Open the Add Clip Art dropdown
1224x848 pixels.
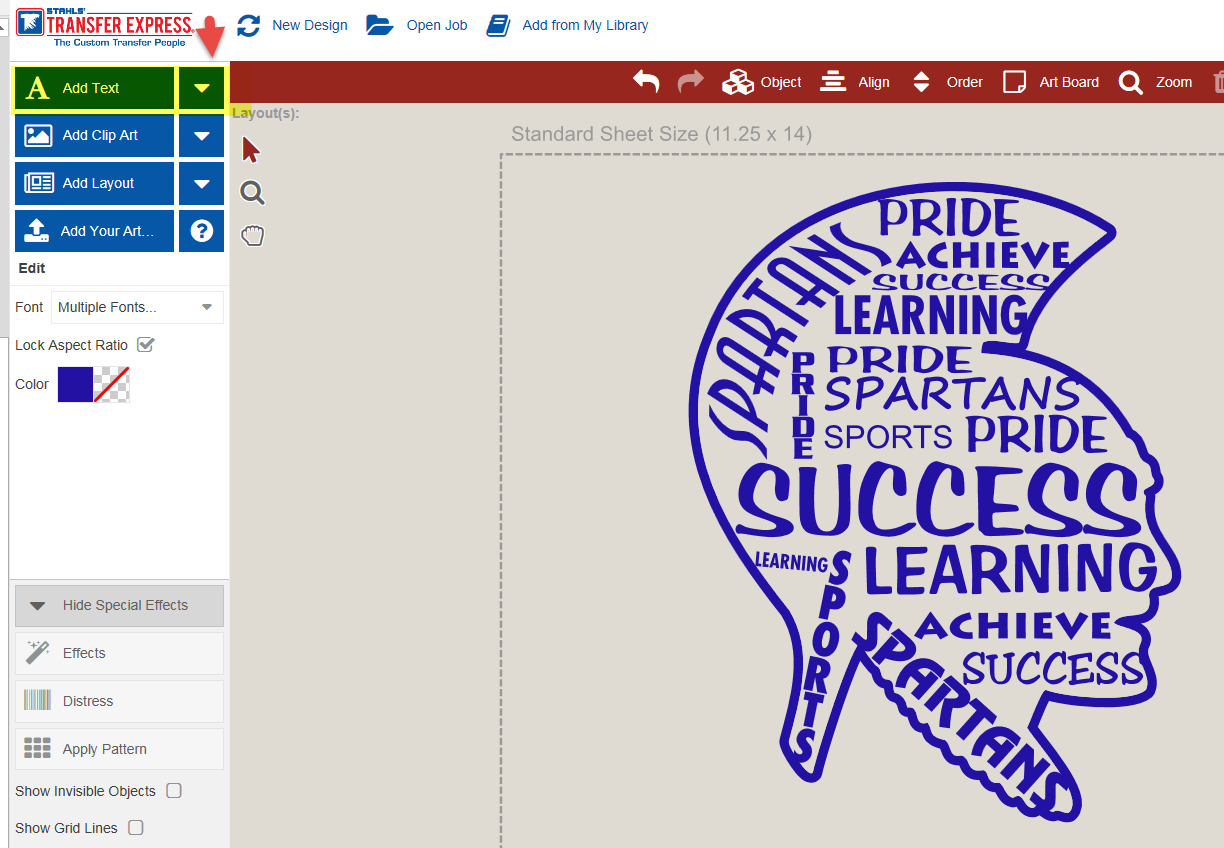click(x=201, y=135)
